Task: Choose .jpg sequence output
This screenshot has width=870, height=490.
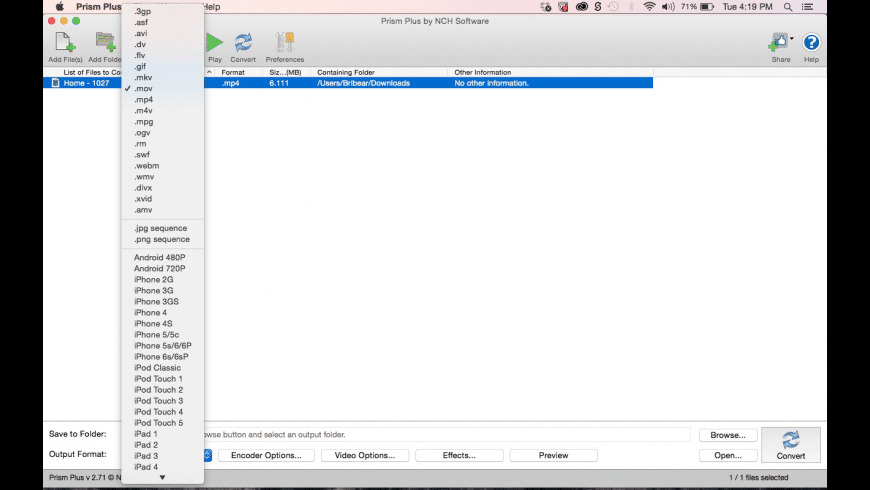Action: tap(163, 228)
